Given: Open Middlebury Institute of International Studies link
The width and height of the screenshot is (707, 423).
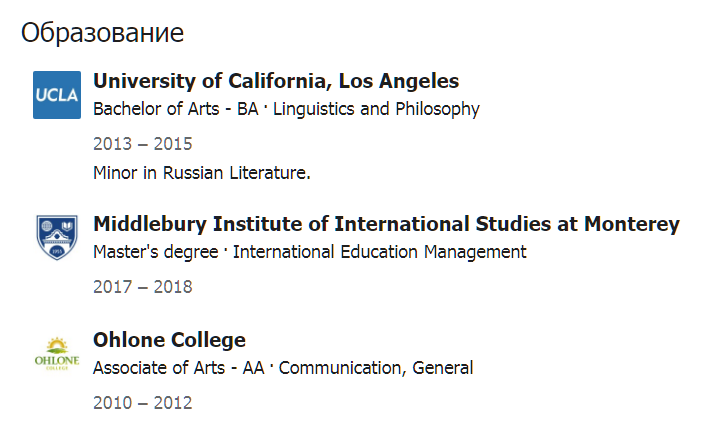Looking at the screenshot, I should 386,224.
